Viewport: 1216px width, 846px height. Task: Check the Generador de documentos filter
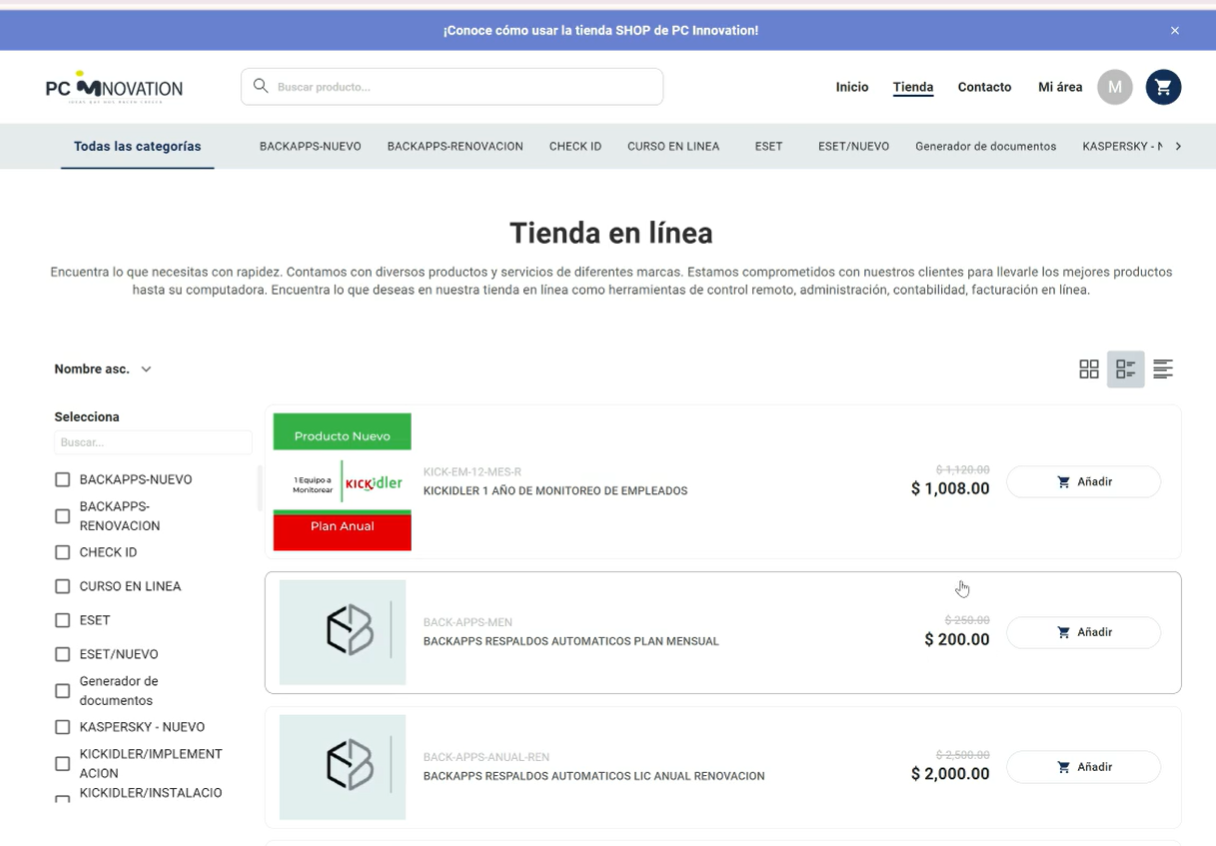pyautogui.click(x=62, y=691)
